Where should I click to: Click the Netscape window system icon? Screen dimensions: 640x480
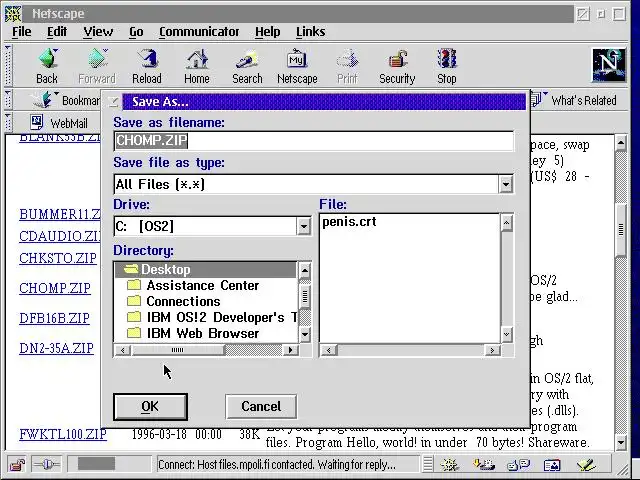pos(13,13)
